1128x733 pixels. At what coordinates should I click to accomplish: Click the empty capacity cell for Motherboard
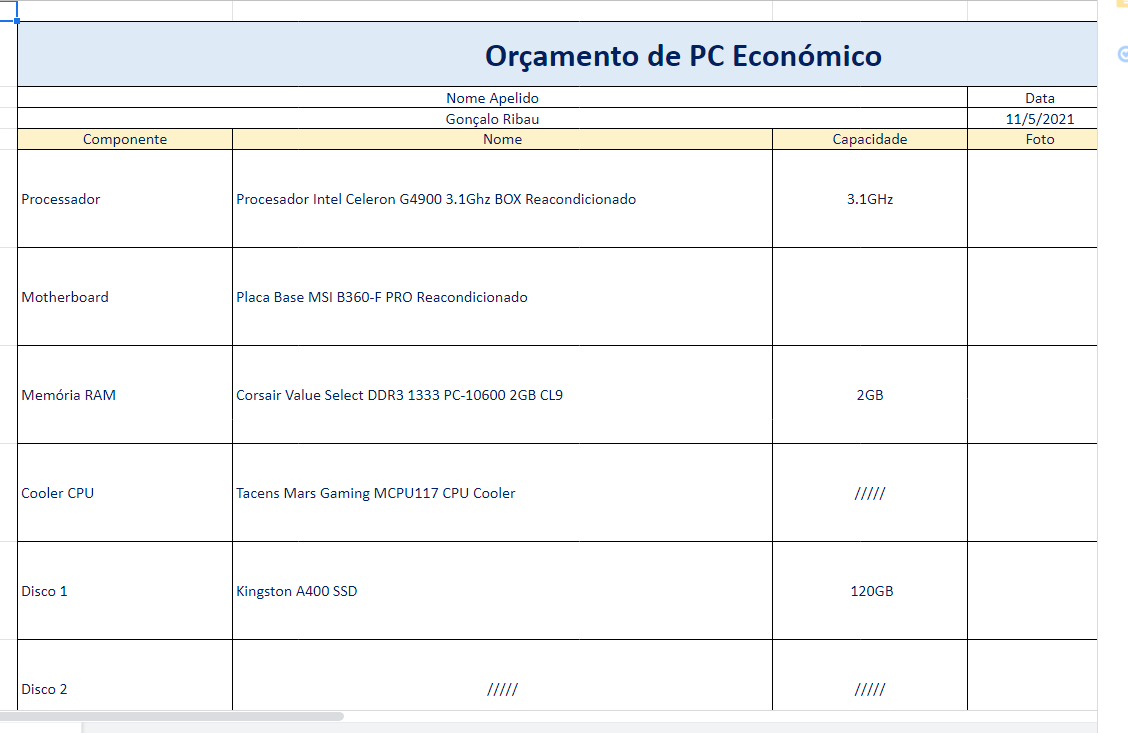point(870,296)
